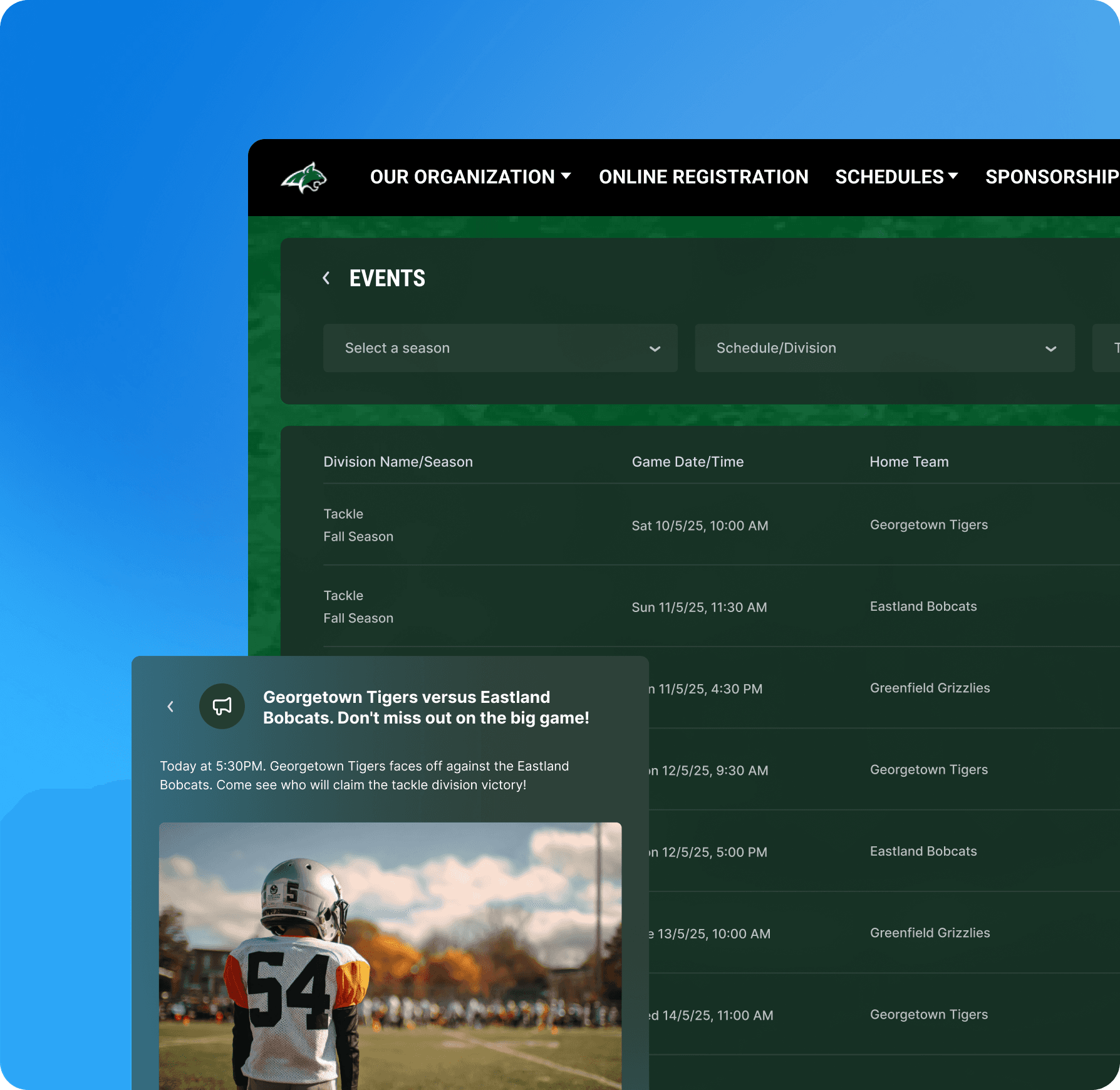
Task: Click Greenfield Grizzlies in the 4:30 PM row
Action: [930, 688]
